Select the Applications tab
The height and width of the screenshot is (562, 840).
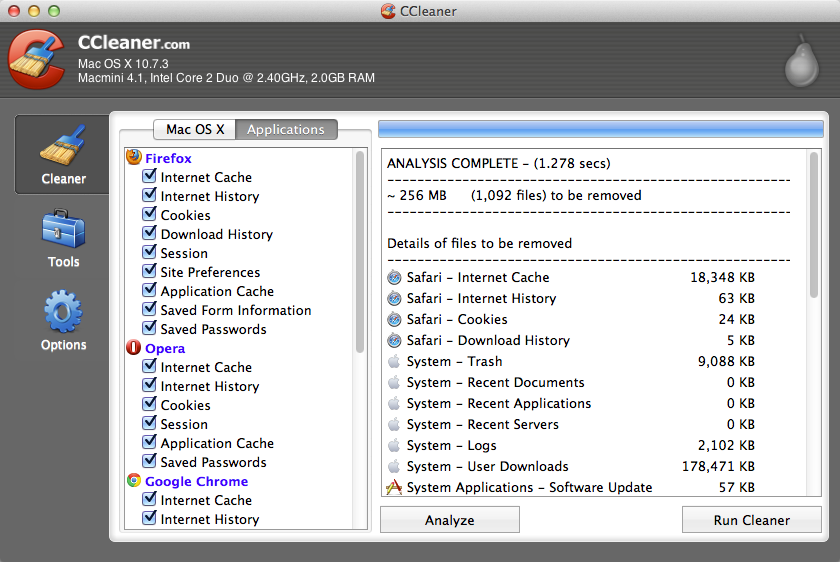(286, 129)
